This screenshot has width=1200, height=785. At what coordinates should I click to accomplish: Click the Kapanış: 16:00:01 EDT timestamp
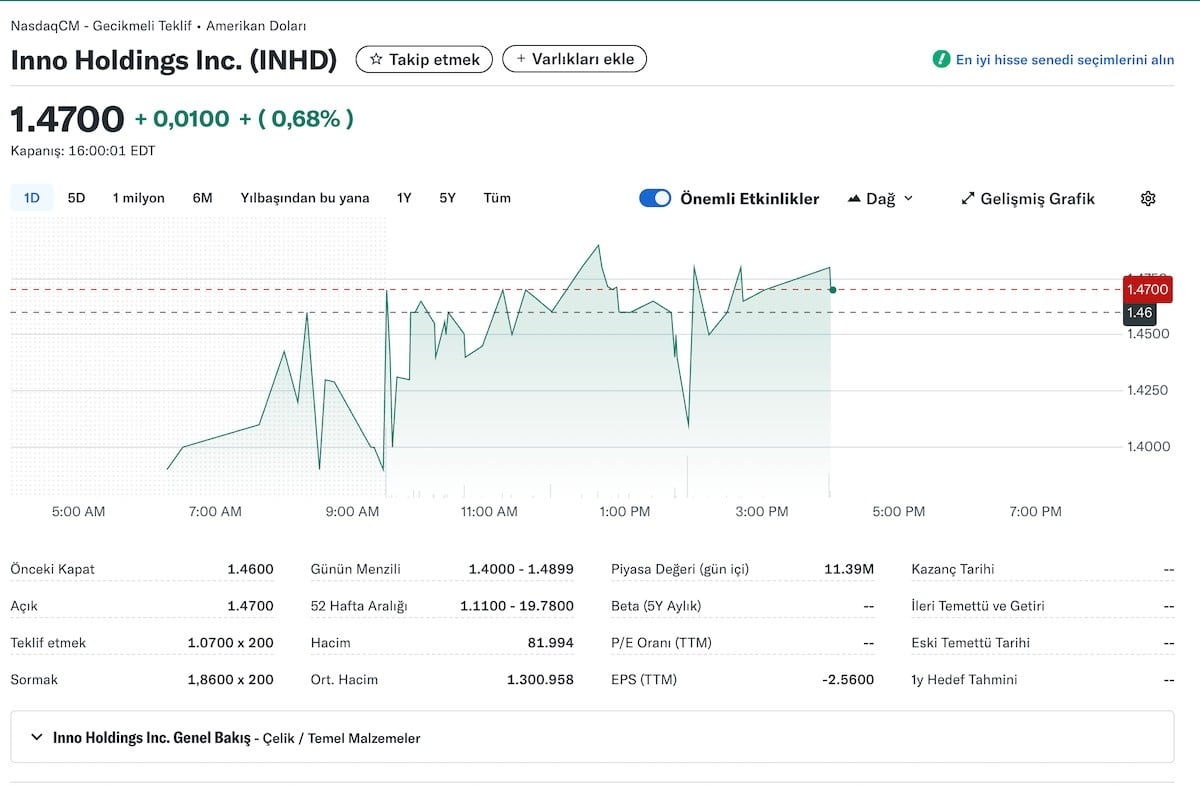coord(83,151)
